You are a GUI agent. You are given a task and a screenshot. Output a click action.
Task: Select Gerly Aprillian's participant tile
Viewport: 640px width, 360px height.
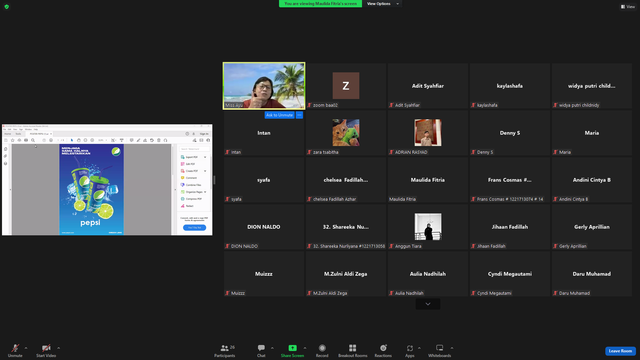pos(592,227)
